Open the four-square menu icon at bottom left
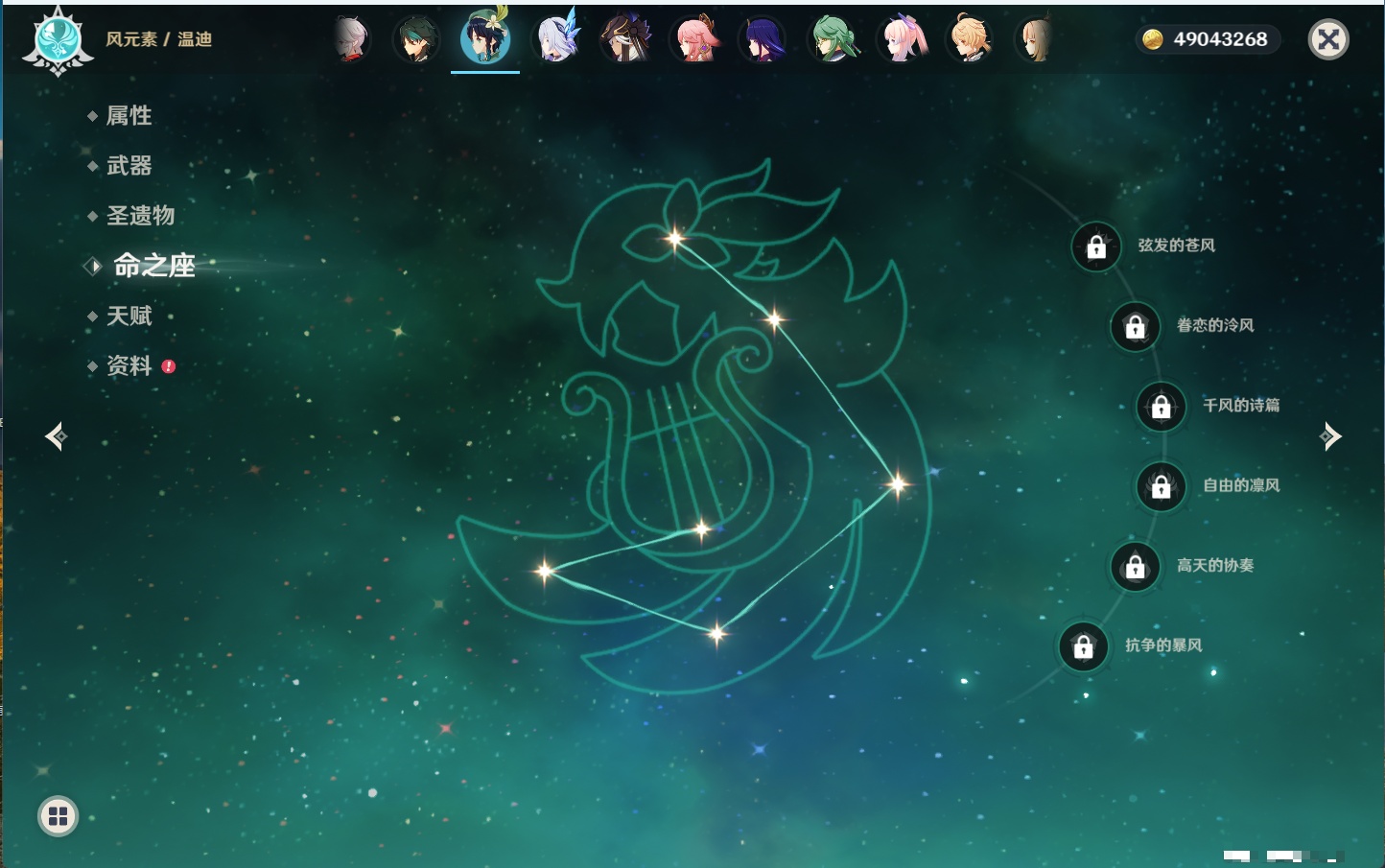The height and width of the screenshot is (868, 1385). pyautogui.click(x=58, y=816)
